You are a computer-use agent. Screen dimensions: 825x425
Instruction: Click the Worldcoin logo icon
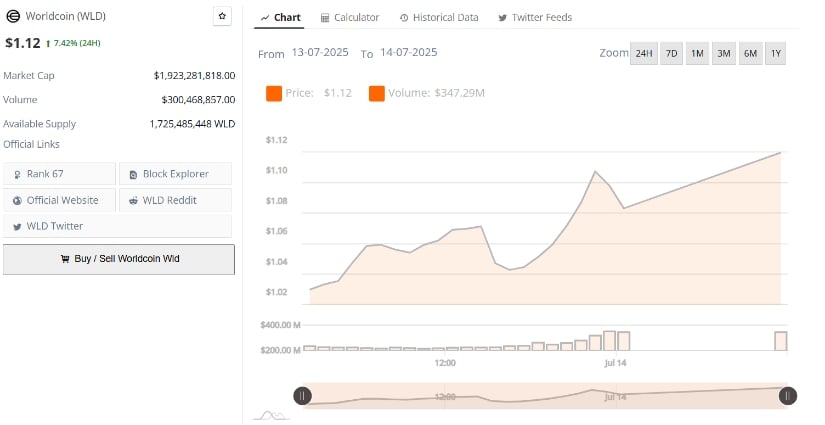point(13,16)
